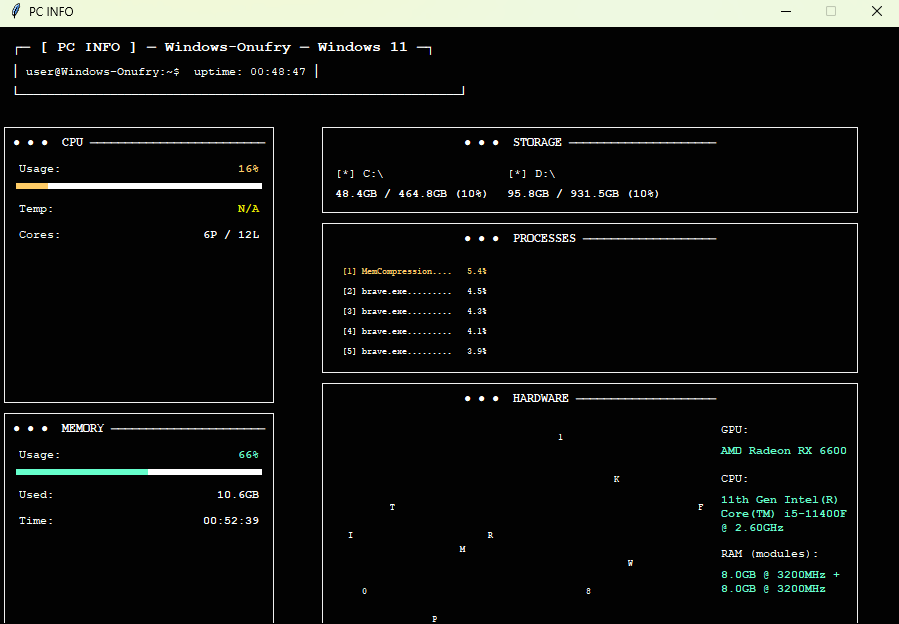Click the CPU usage value 16%
This screenshot has height=624, width=899.
point(248,169)
